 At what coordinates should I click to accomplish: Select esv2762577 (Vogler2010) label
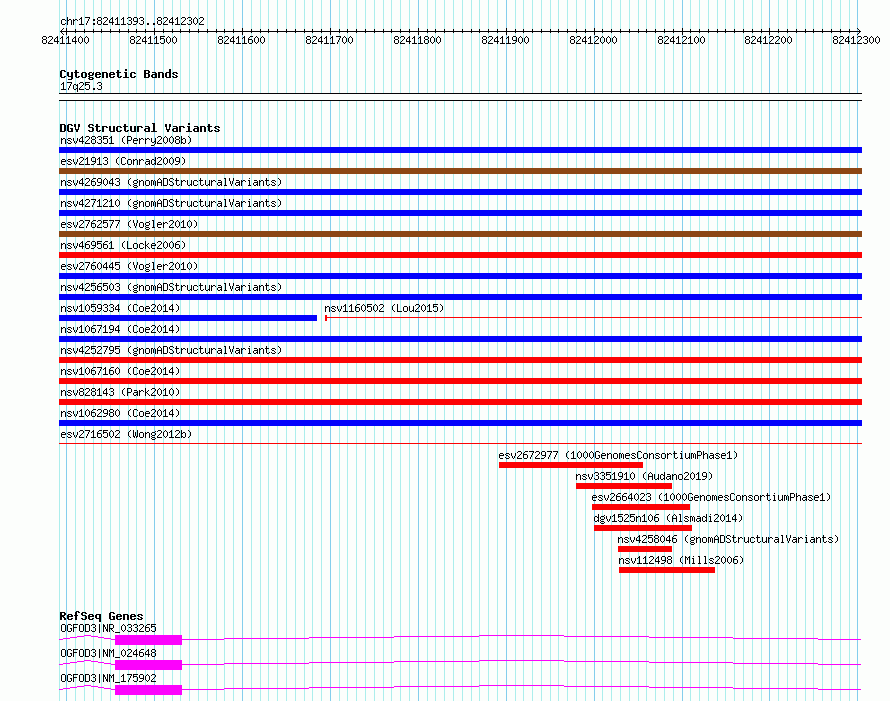[x=129, y=224]
